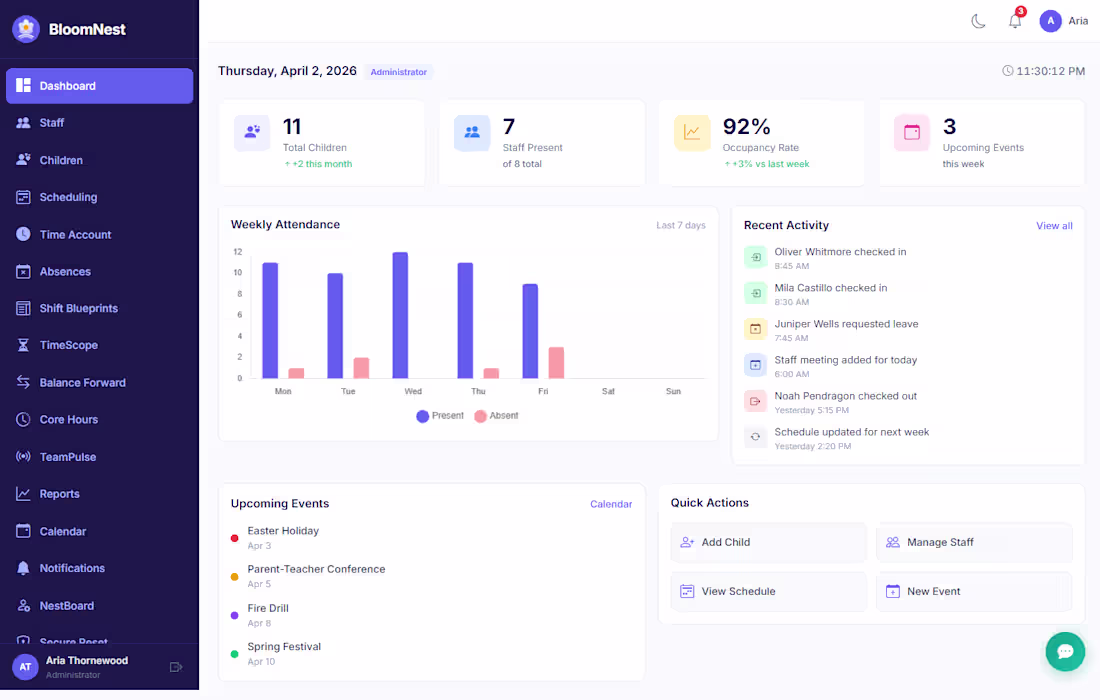This screenshot has width=1100, height=700.
Task: Select Children in the navigation menu
Action: [x=66, y=160]
